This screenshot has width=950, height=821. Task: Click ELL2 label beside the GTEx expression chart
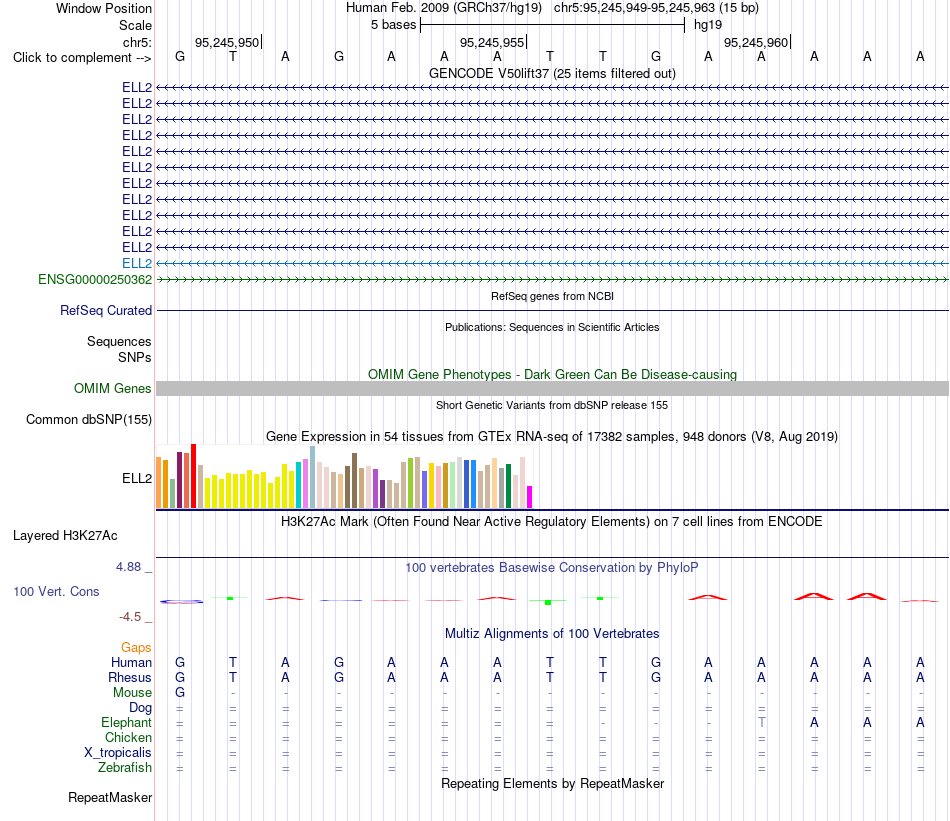click(137, 479)
